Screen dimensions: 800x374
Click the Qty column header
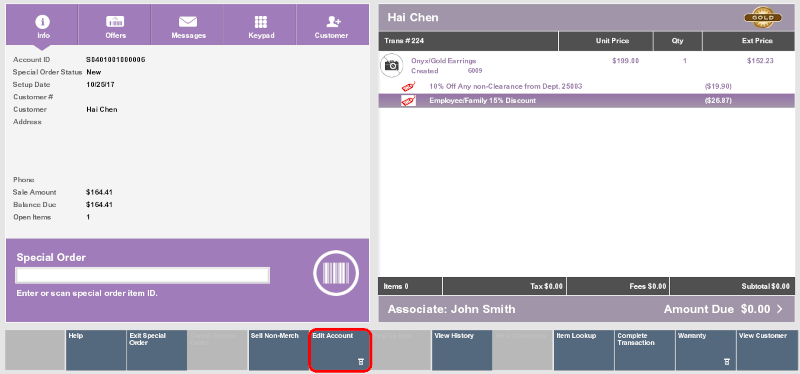(x=678, y=41)
